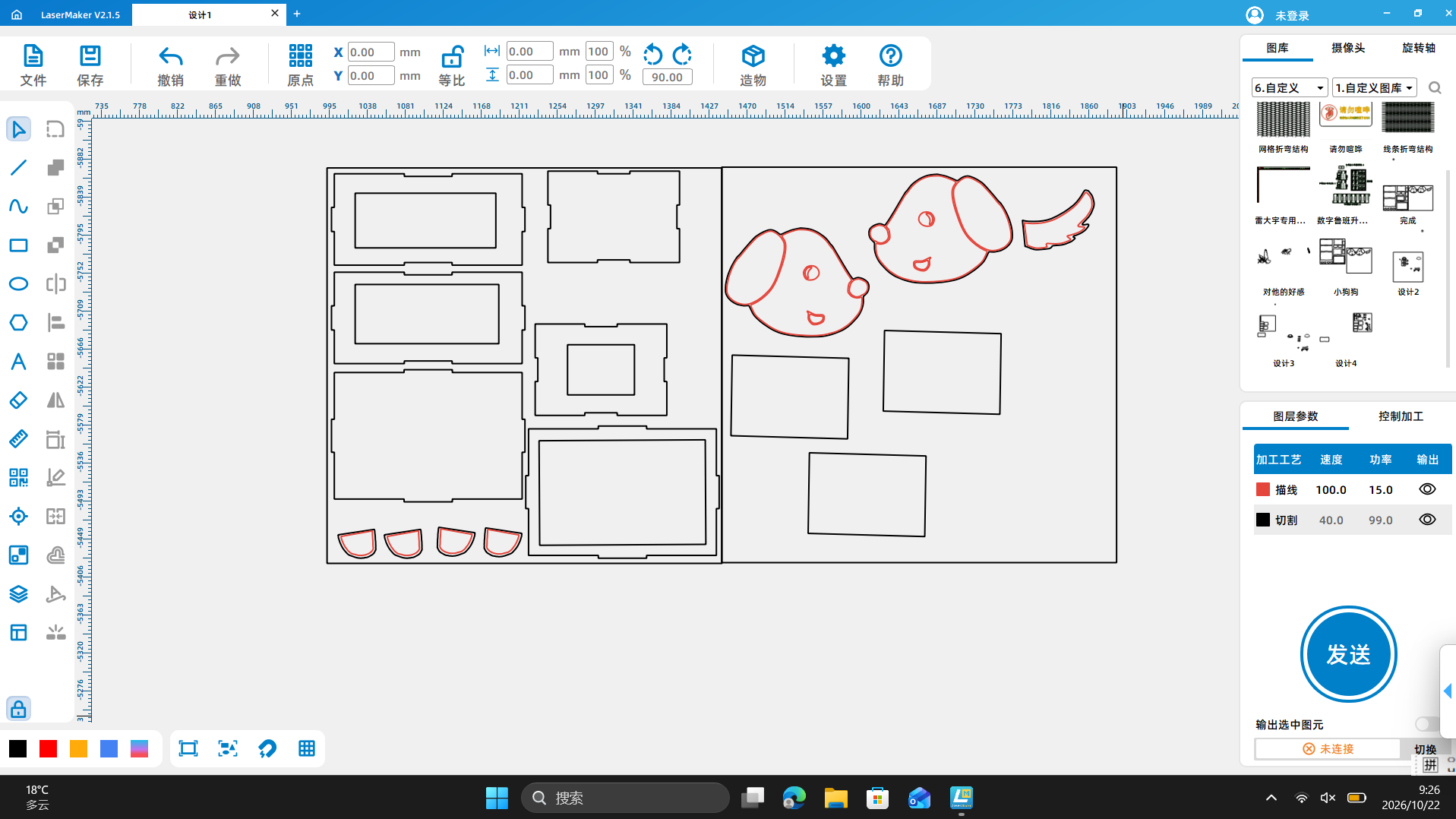Save the design with 保存
The height and width of the screenshot is (819, 1456).
(x=90, y=65)
